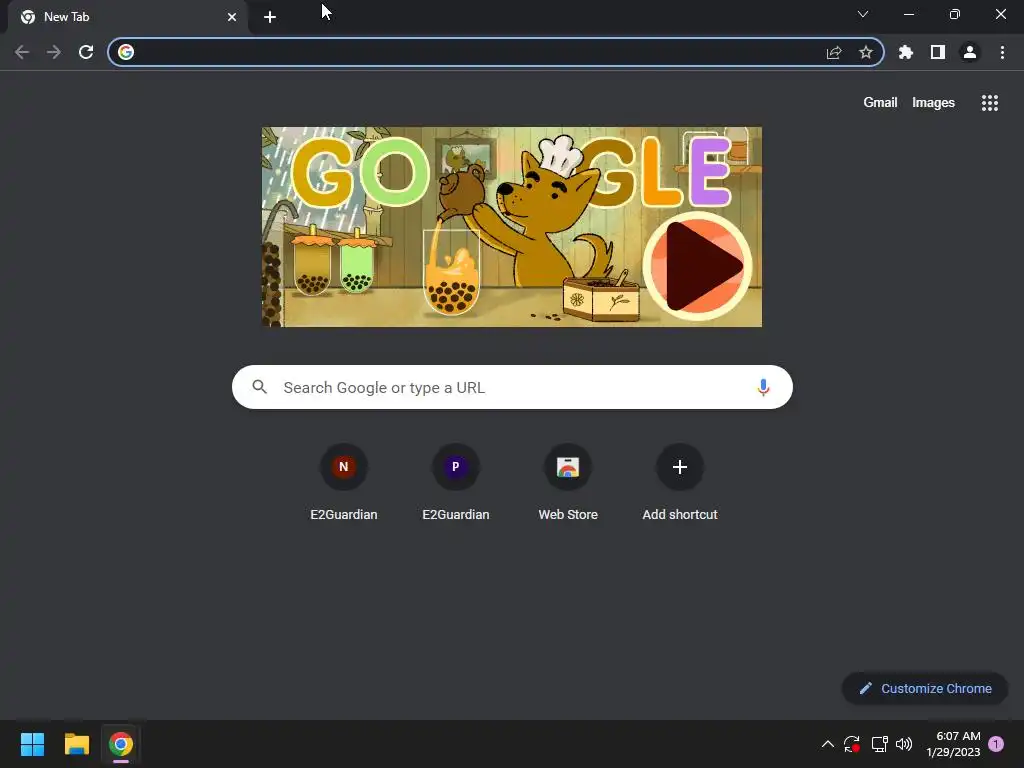Open the Gmail link
The image size is (1024, 768).
(x=880, y=103)
